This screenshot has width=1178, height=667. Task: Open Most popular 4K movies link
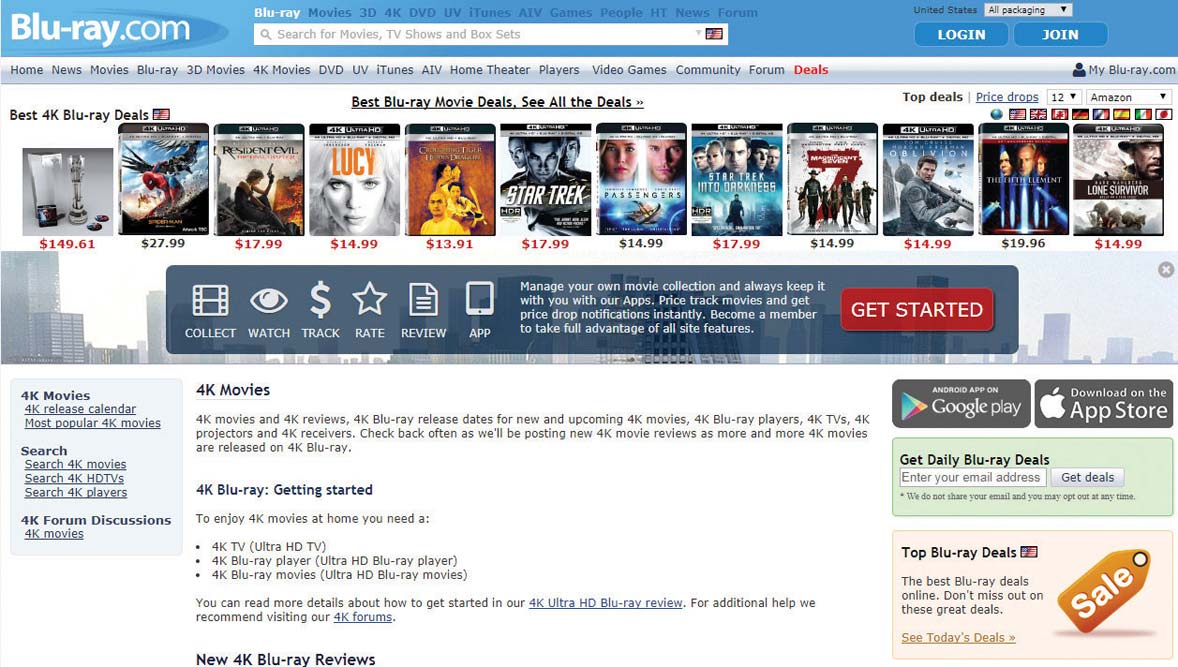(x=92, y=423)
